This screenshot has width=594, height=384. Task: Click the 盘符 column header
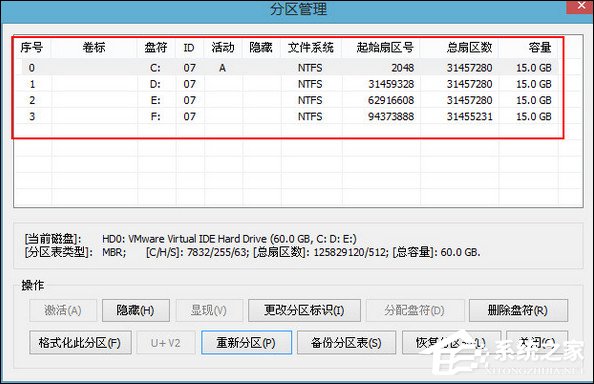156,48
